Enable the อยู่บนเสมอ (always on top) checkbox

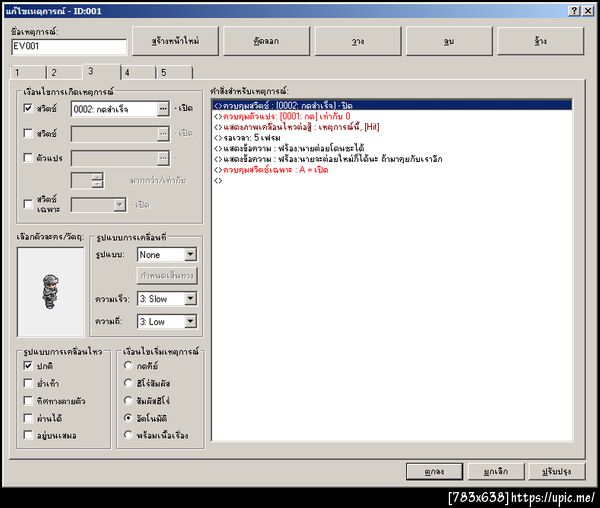click(x=28, y=435)
